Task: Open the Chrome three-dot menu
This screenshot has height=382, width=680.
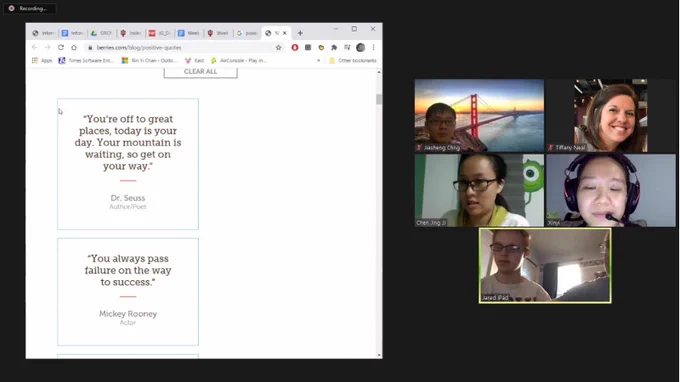Action: 373,47
